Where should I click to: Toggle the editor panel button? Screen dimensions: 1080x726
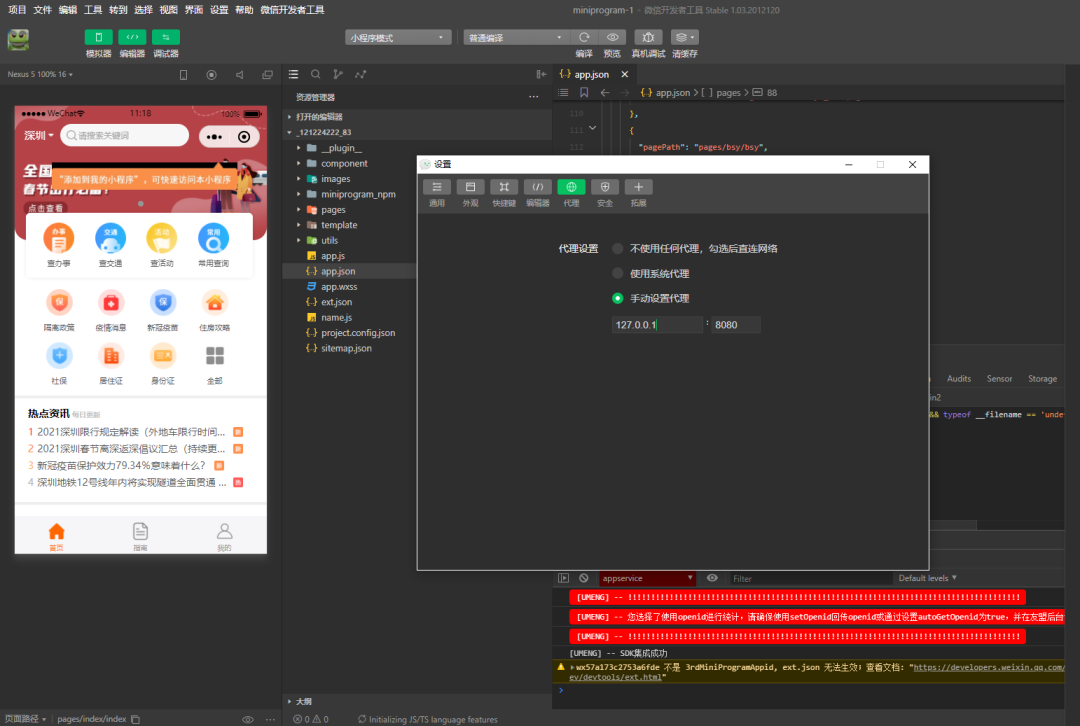pos(132,37)
